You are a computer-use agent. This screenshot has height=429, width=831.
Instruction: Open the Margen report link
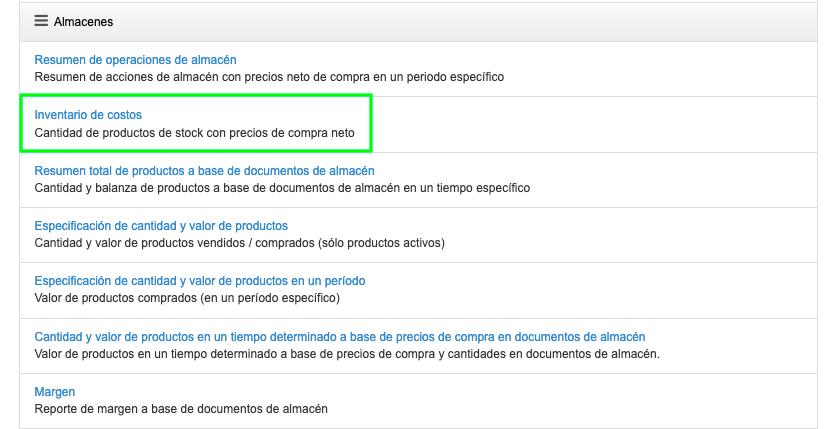[55, 392]
